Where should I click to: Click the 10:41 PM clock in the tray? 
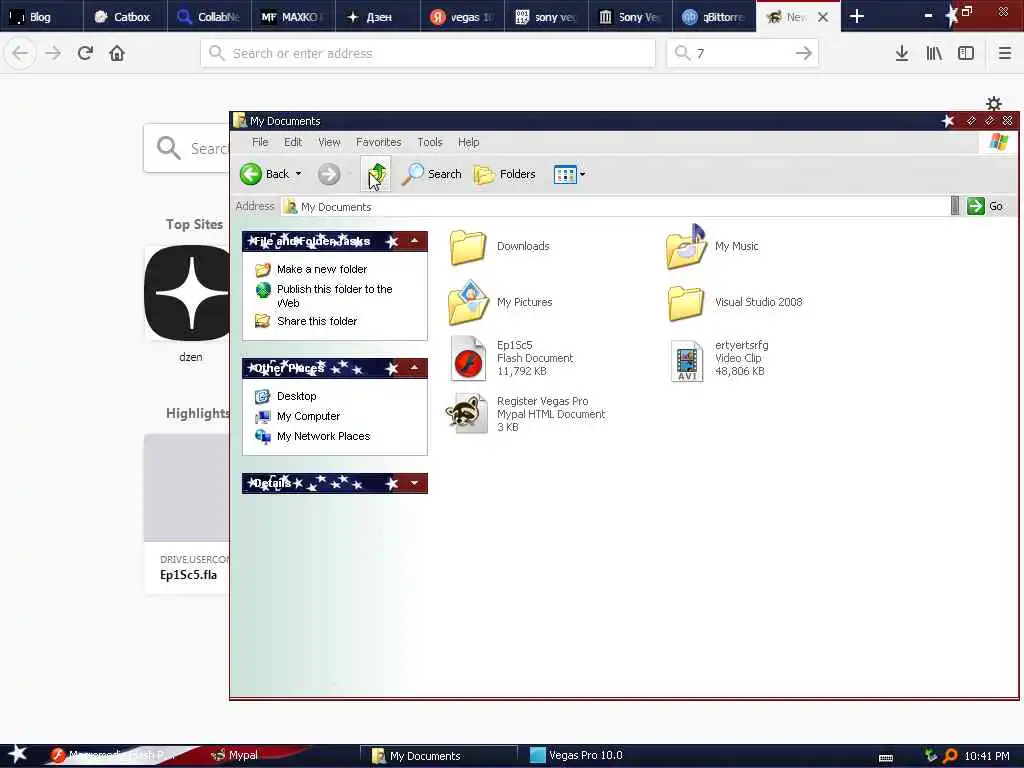987,756
